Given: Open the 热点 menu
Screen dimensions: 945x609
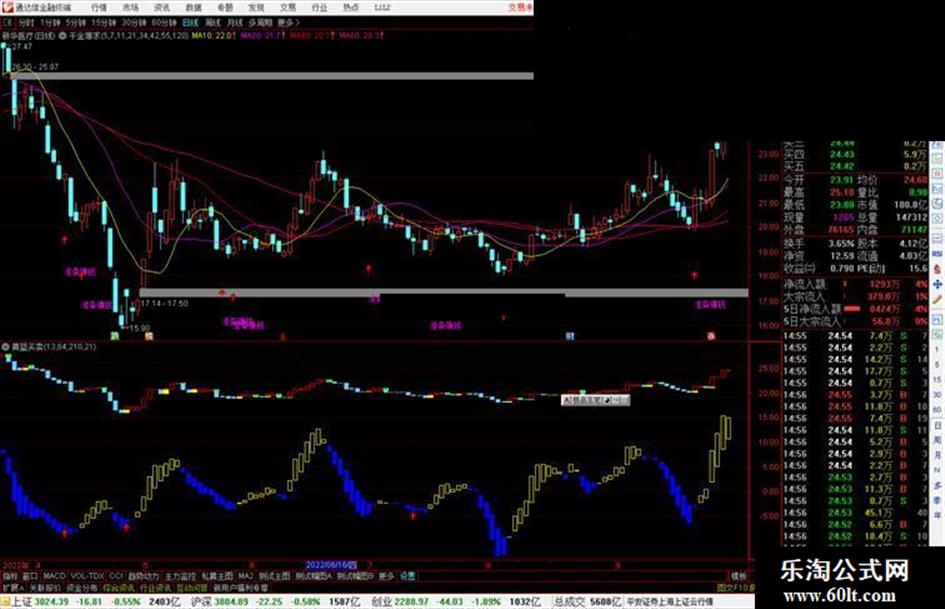Looking at the screenshot, I should pos(351,7).
